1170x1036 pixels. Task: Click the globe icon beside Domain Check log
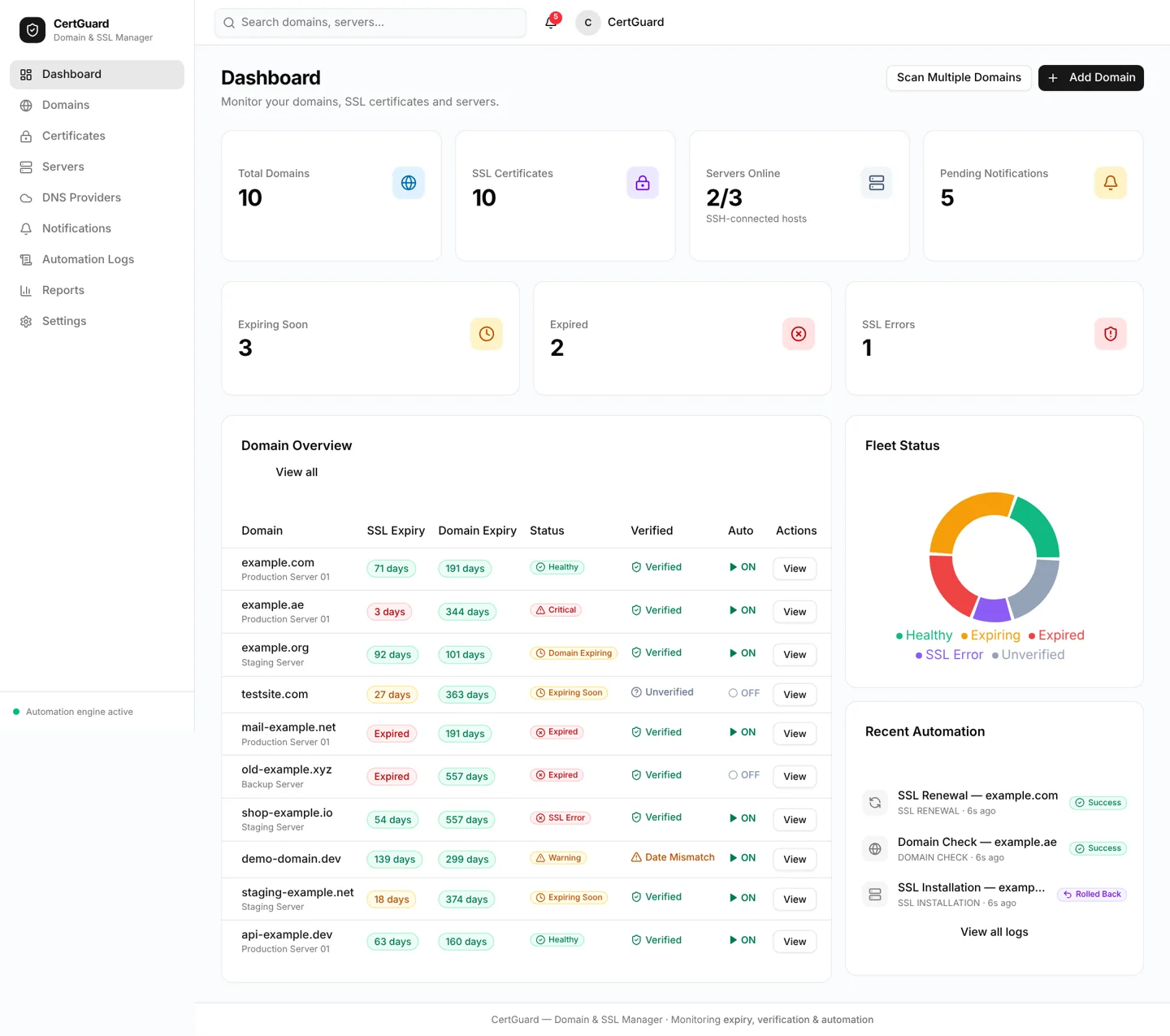(875, 849)
